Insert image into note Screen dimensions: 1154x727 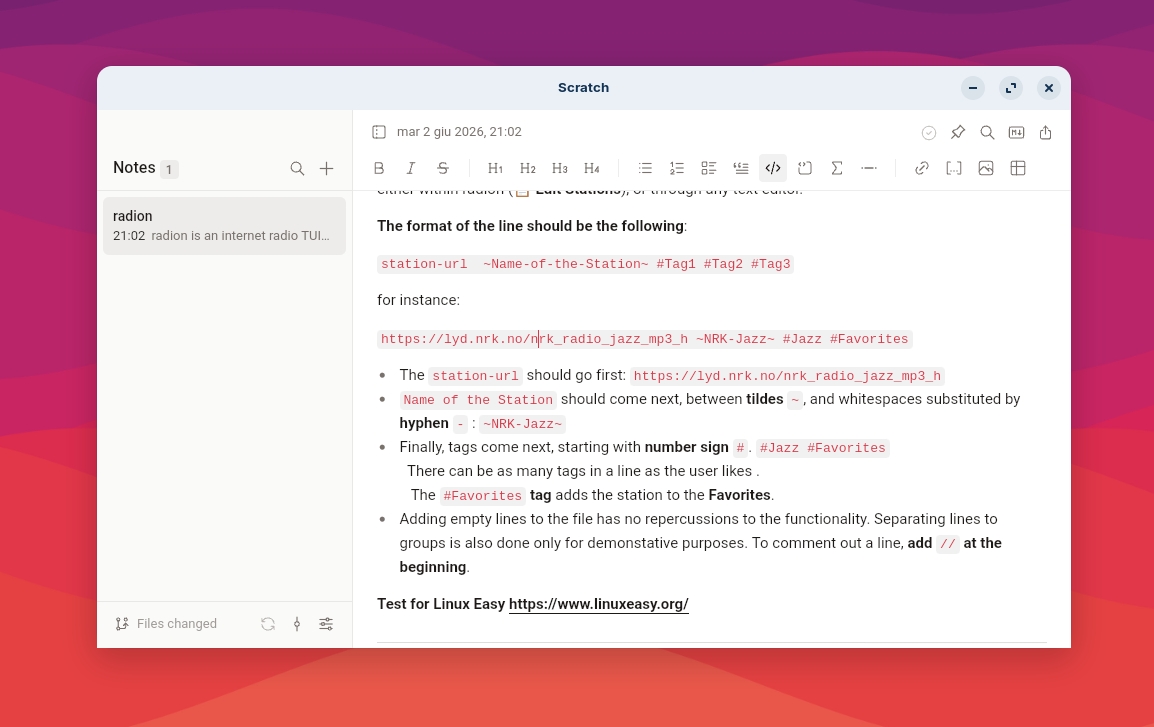click(x=986, y=169)
